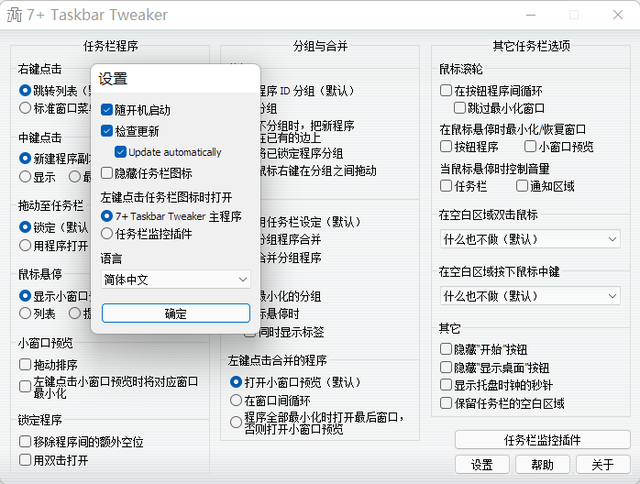640x484 pixels.
Task: Select the 7+ Taskbar Tweaker 主程序 radio button
Action: click(x=107, y=216)
